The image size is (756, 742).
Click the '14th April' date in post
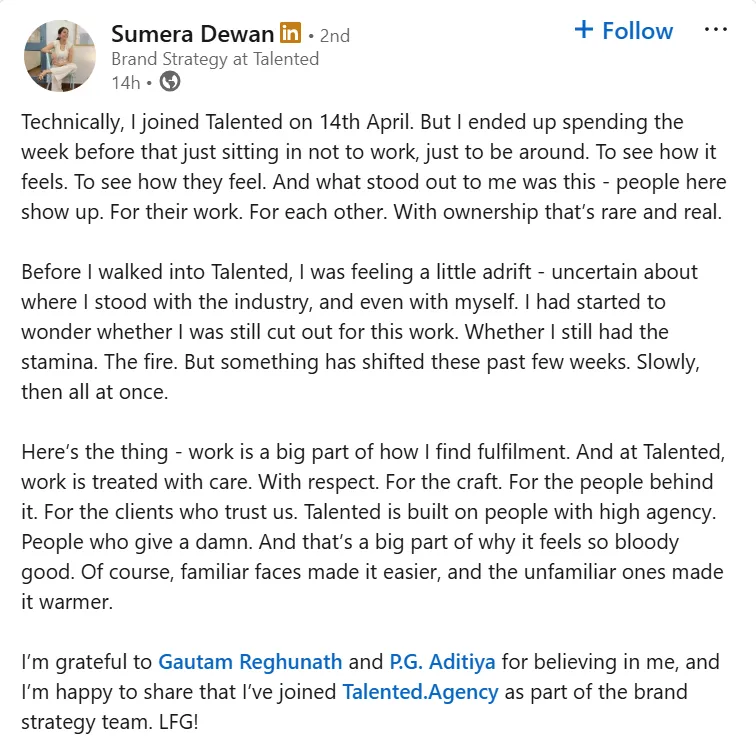point(366,122)
